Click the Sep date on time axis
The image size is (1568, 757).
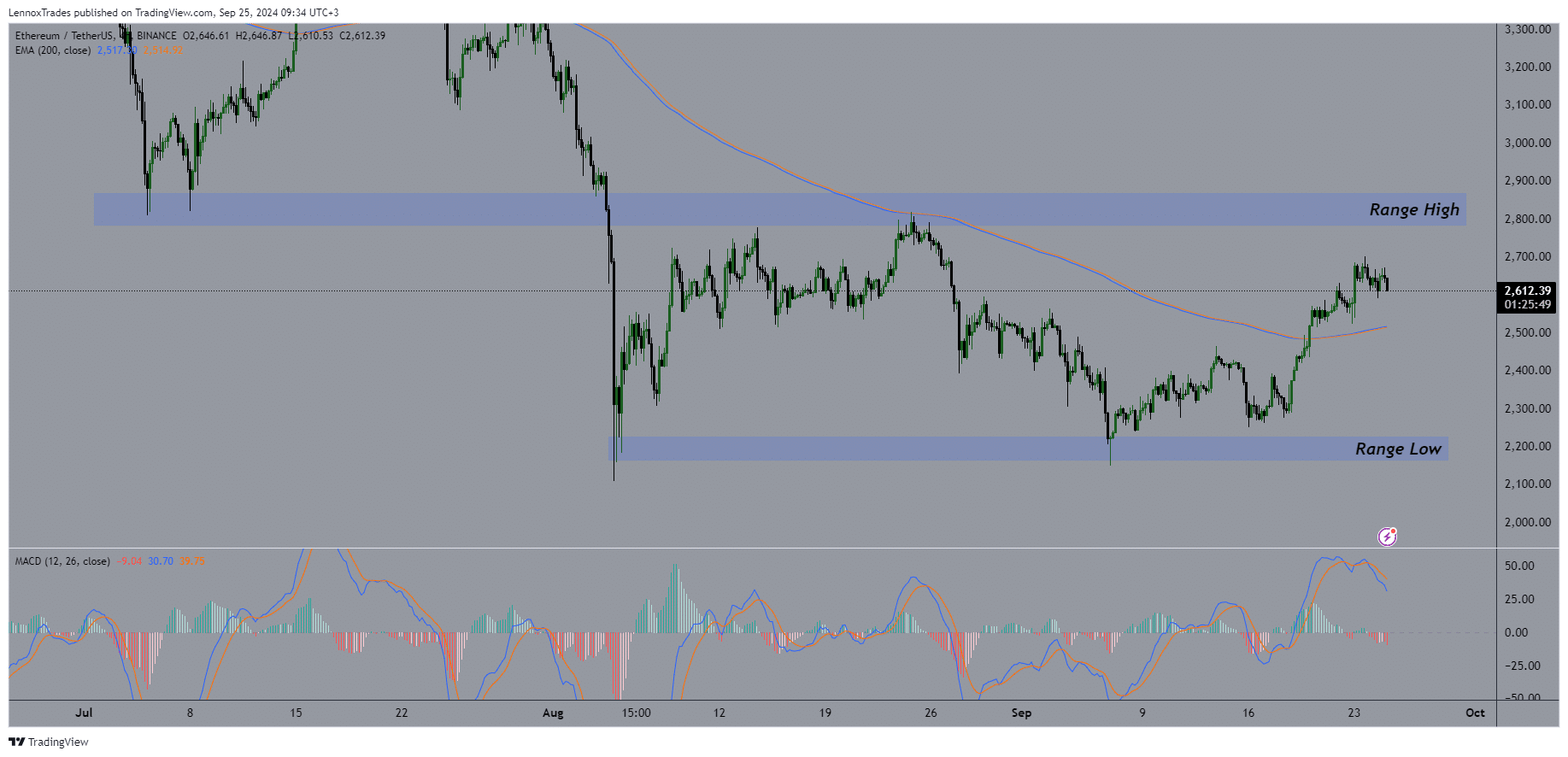tap(1021, 713)
